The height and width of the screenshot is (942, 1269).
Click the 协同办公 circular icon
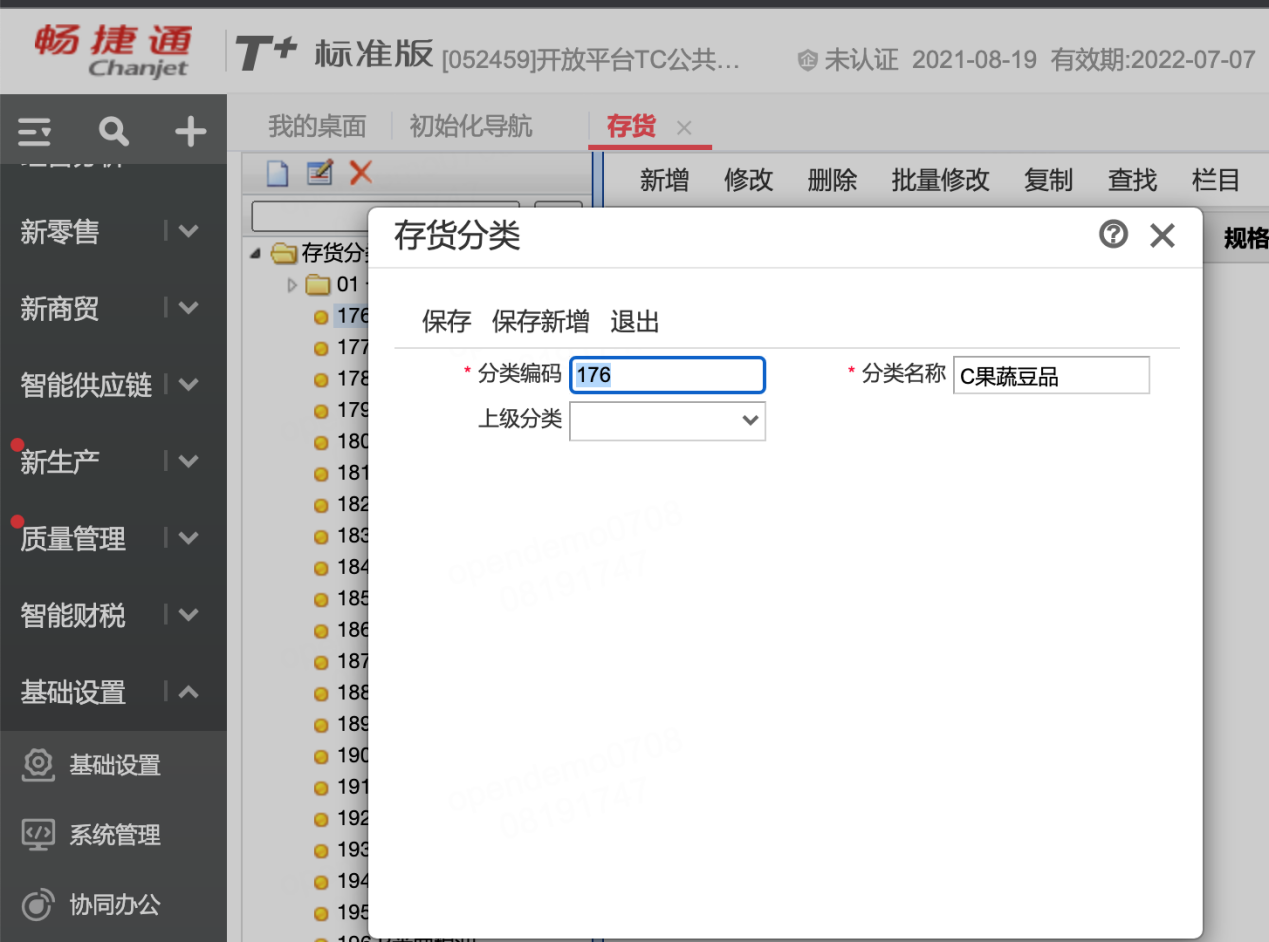tap(38, 904)
